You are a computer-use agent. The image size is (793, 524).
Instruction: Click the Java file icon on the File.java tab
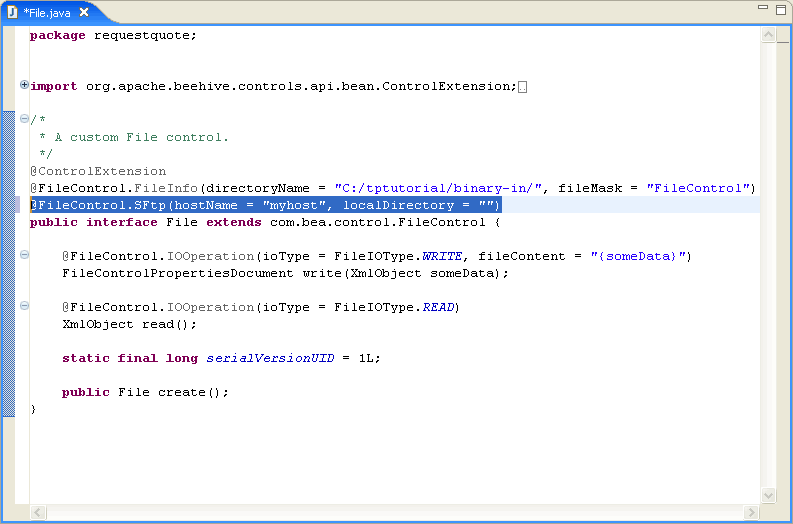12,12
